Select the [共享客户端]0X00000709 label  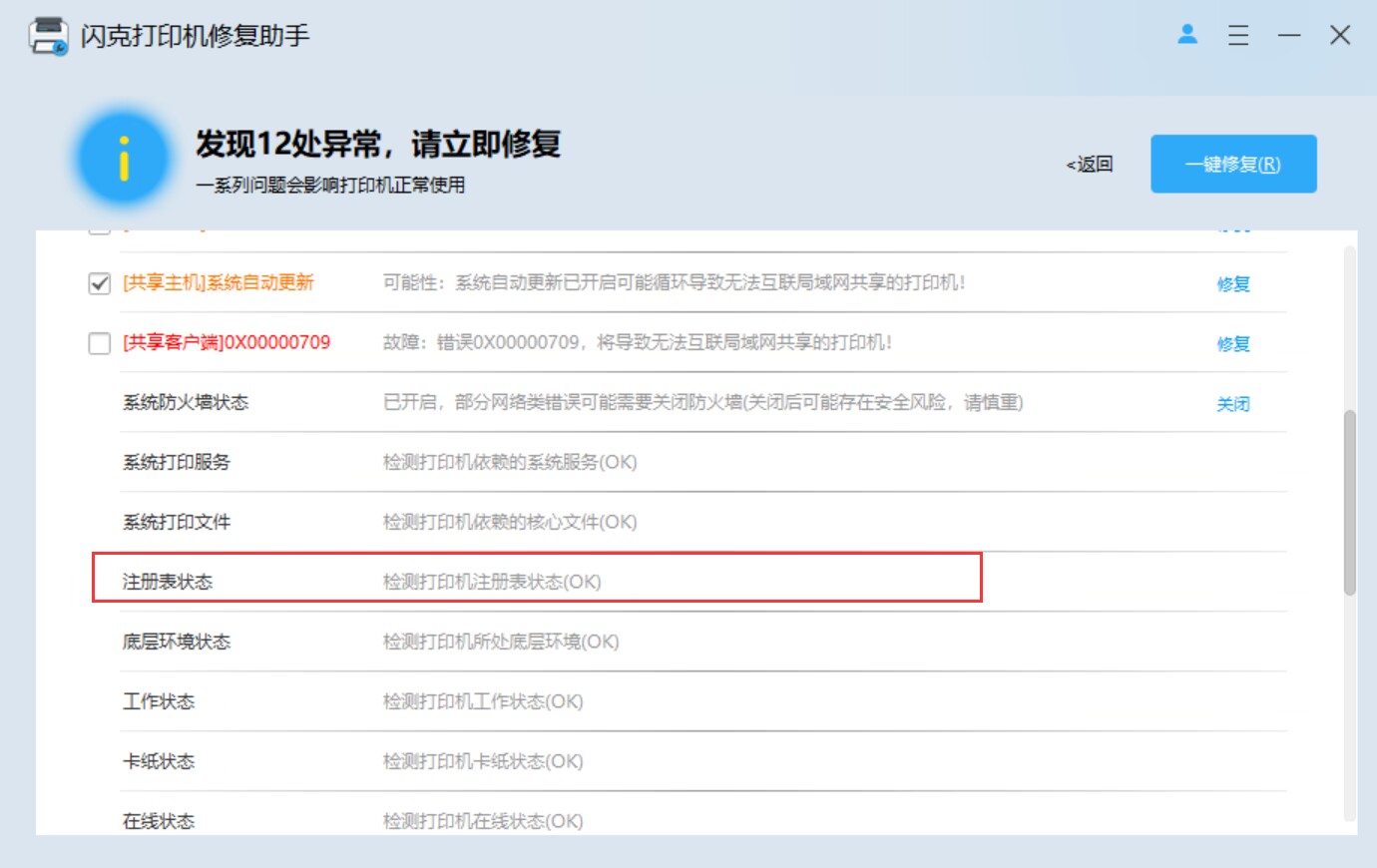227,342
